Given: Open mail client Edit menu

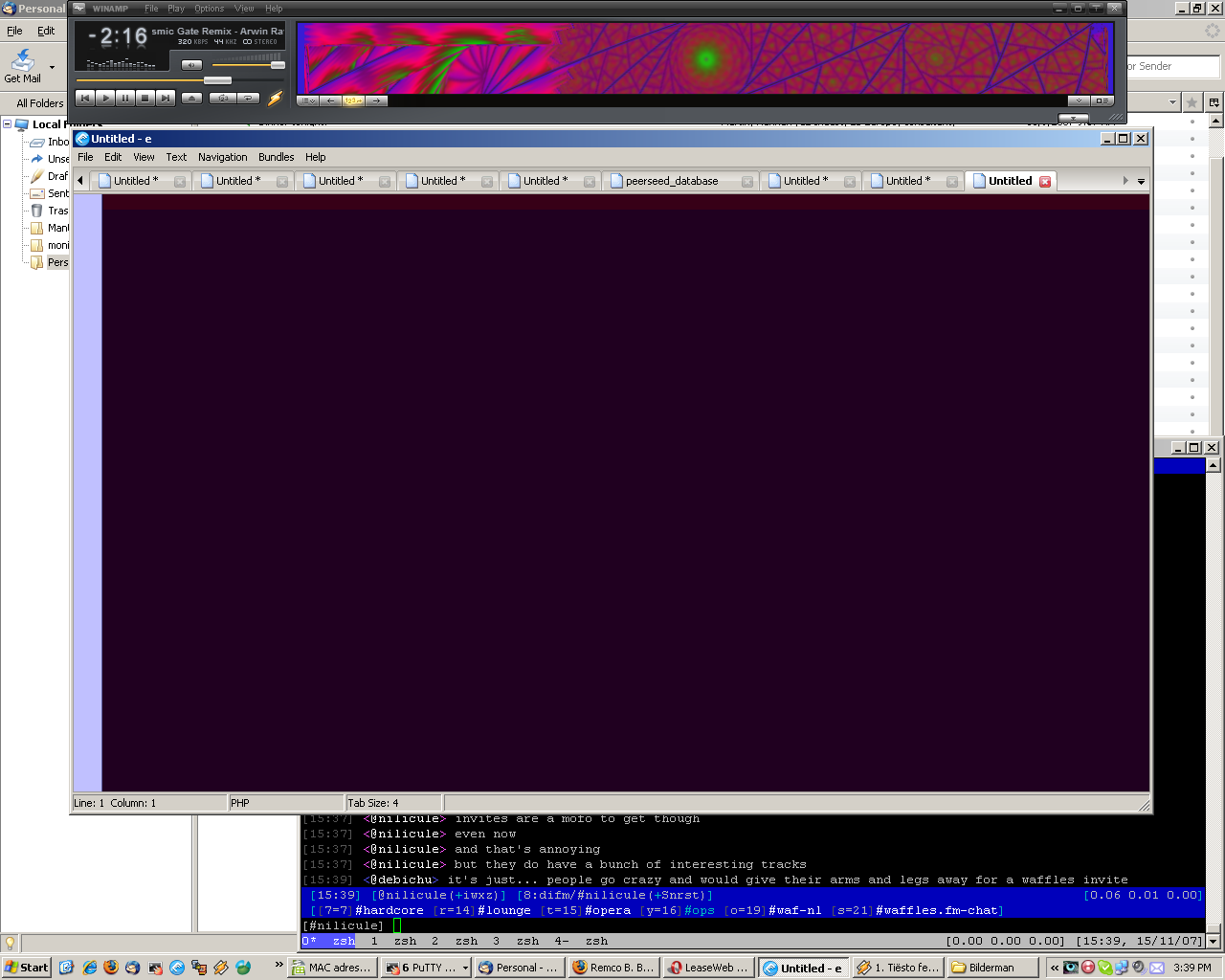Looking at the screenshot, I should tap(46, 31).
